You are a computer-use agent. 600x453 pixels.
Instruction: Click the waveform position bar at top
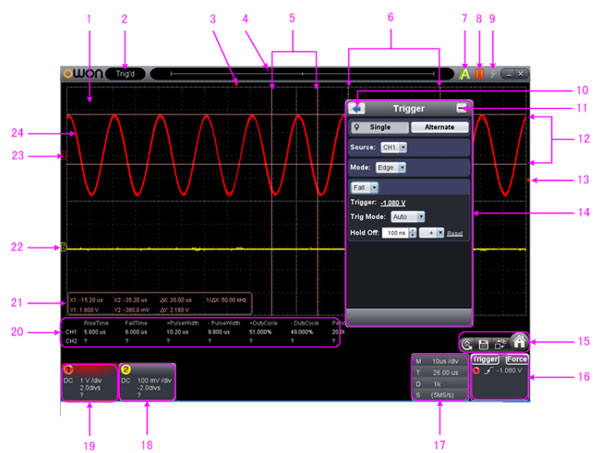coord(300,73)
